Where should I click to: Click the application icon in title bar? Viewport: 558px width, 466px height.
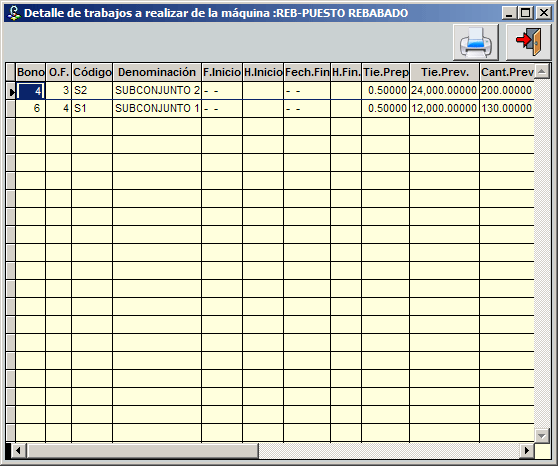14,13
